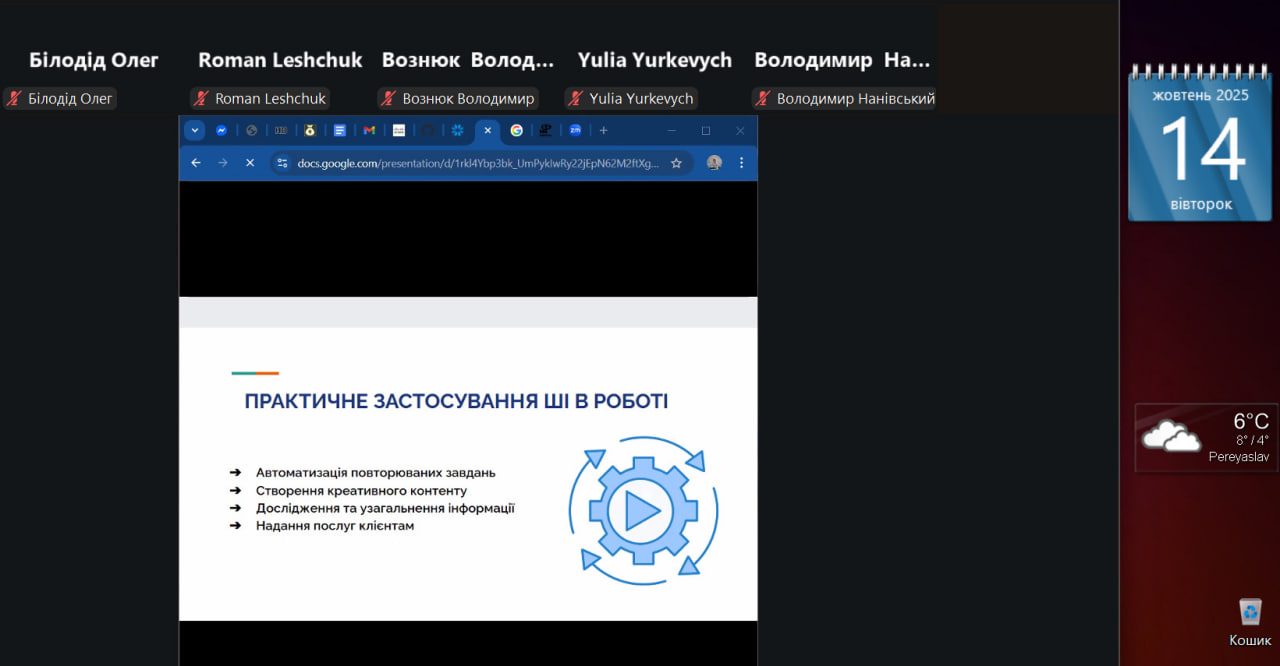Open the Zoom browser tab
The height and width of the screenshot is (666, 1280).
[575, 130]
